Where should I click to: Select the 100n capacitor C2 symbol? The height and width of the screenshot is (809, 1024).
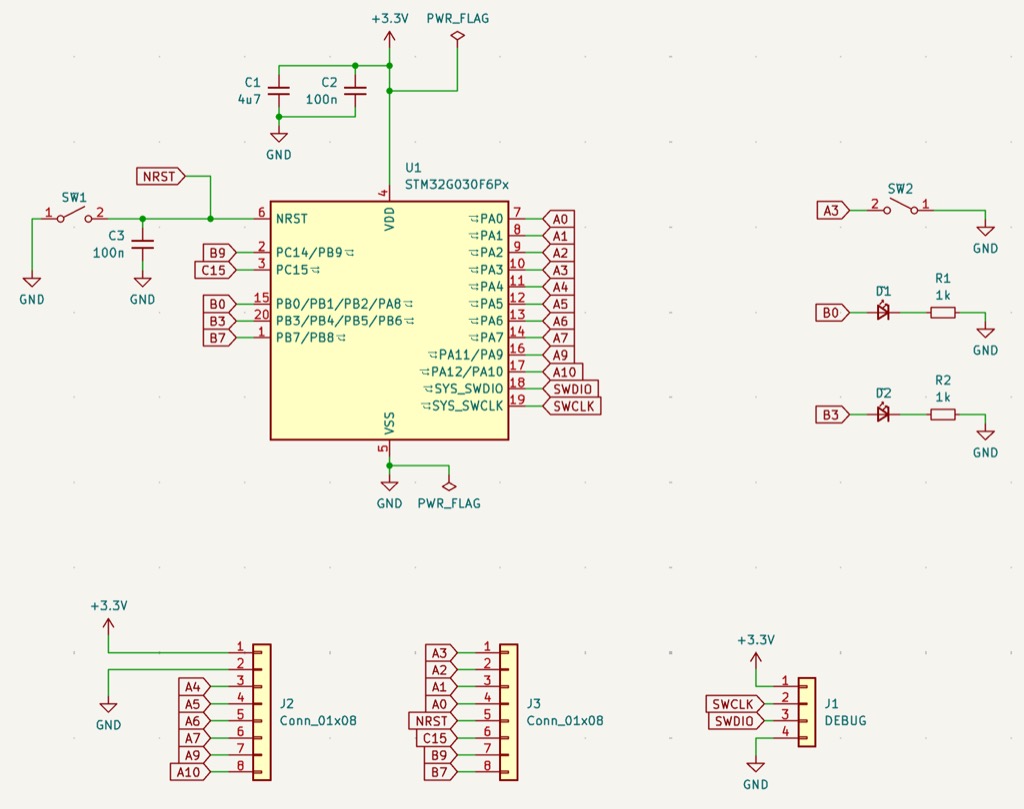355,91
